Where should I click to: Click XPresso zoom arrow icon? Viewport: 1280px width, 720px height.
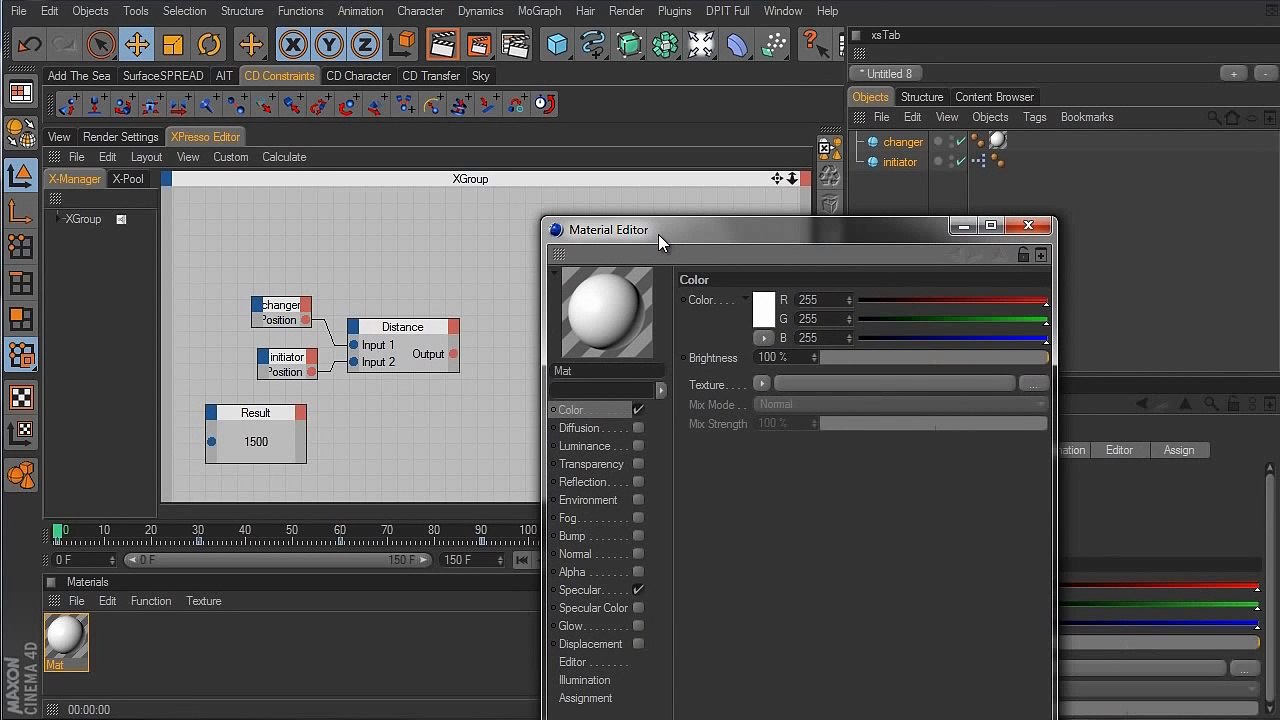[x=792, y=179]
